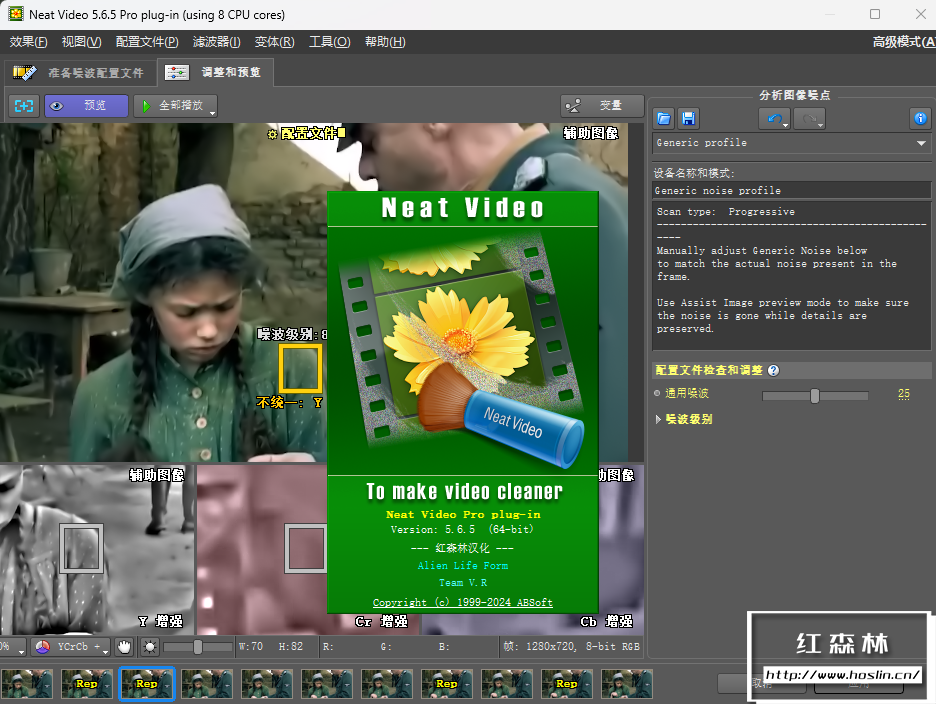Toggle the 高级模式 advanced mode switch
The image size is (936, 704).
[902, 42]
